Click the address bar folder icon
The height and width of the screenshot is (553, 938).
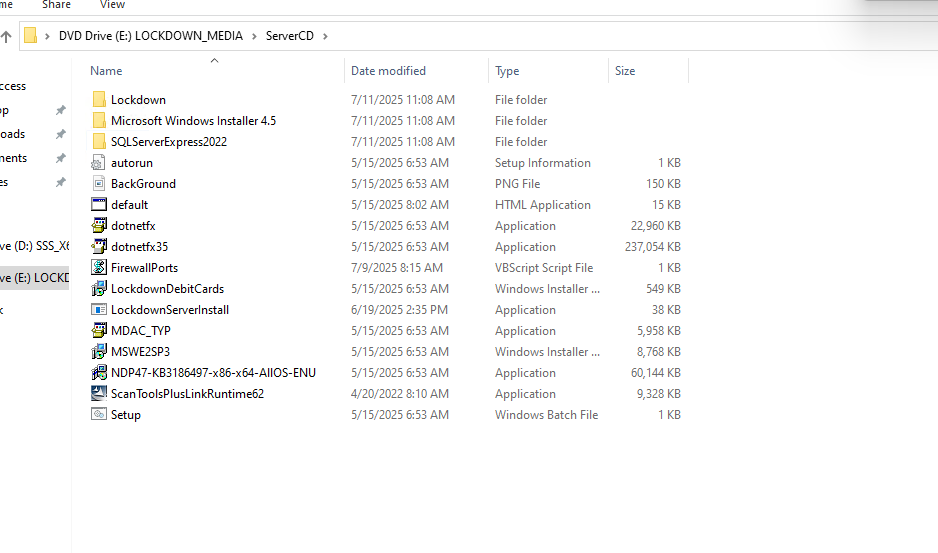click(x=31, y=36)
